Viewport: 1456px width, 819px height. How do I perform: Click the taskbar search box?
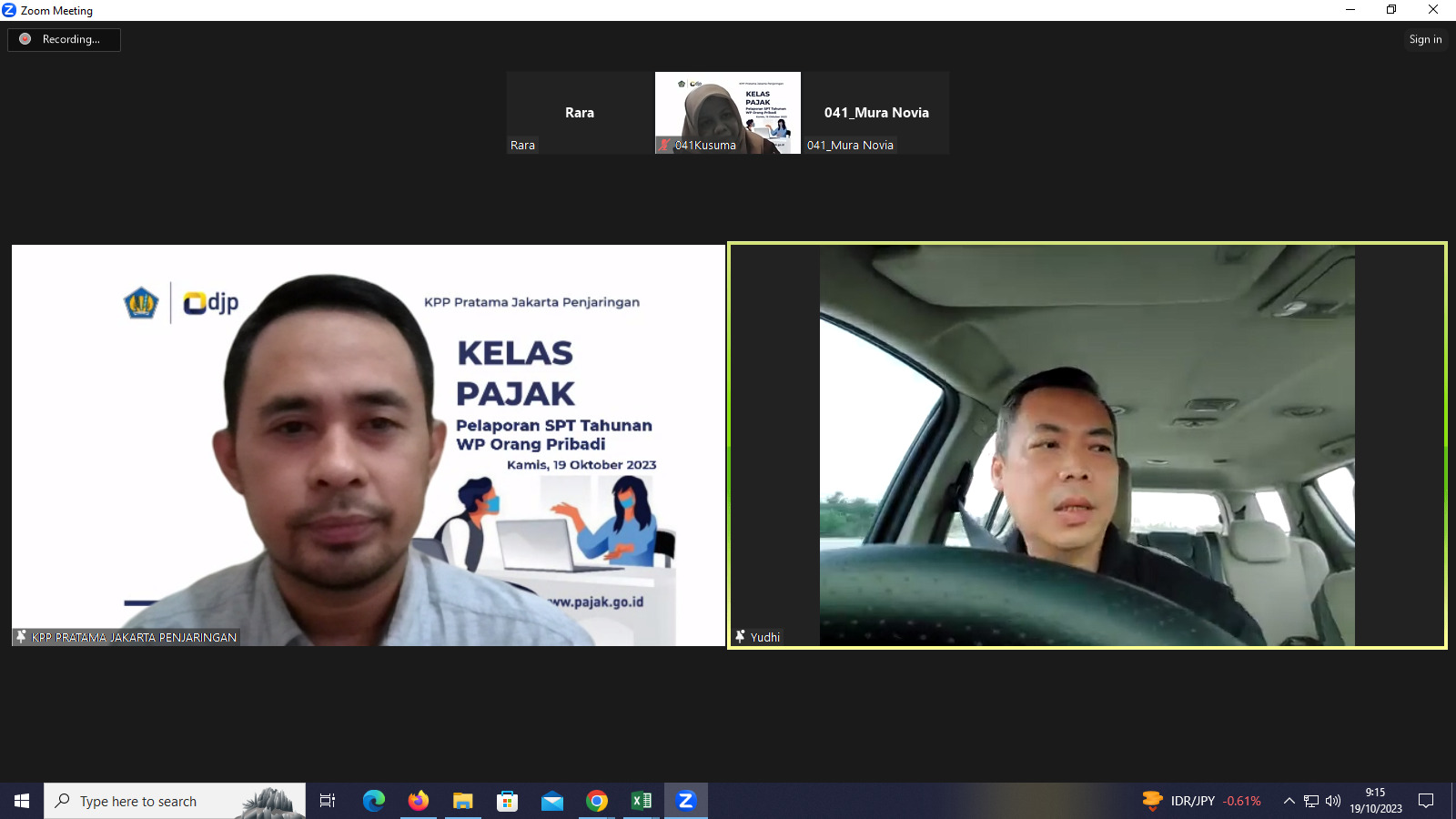[x=175, y=801]
